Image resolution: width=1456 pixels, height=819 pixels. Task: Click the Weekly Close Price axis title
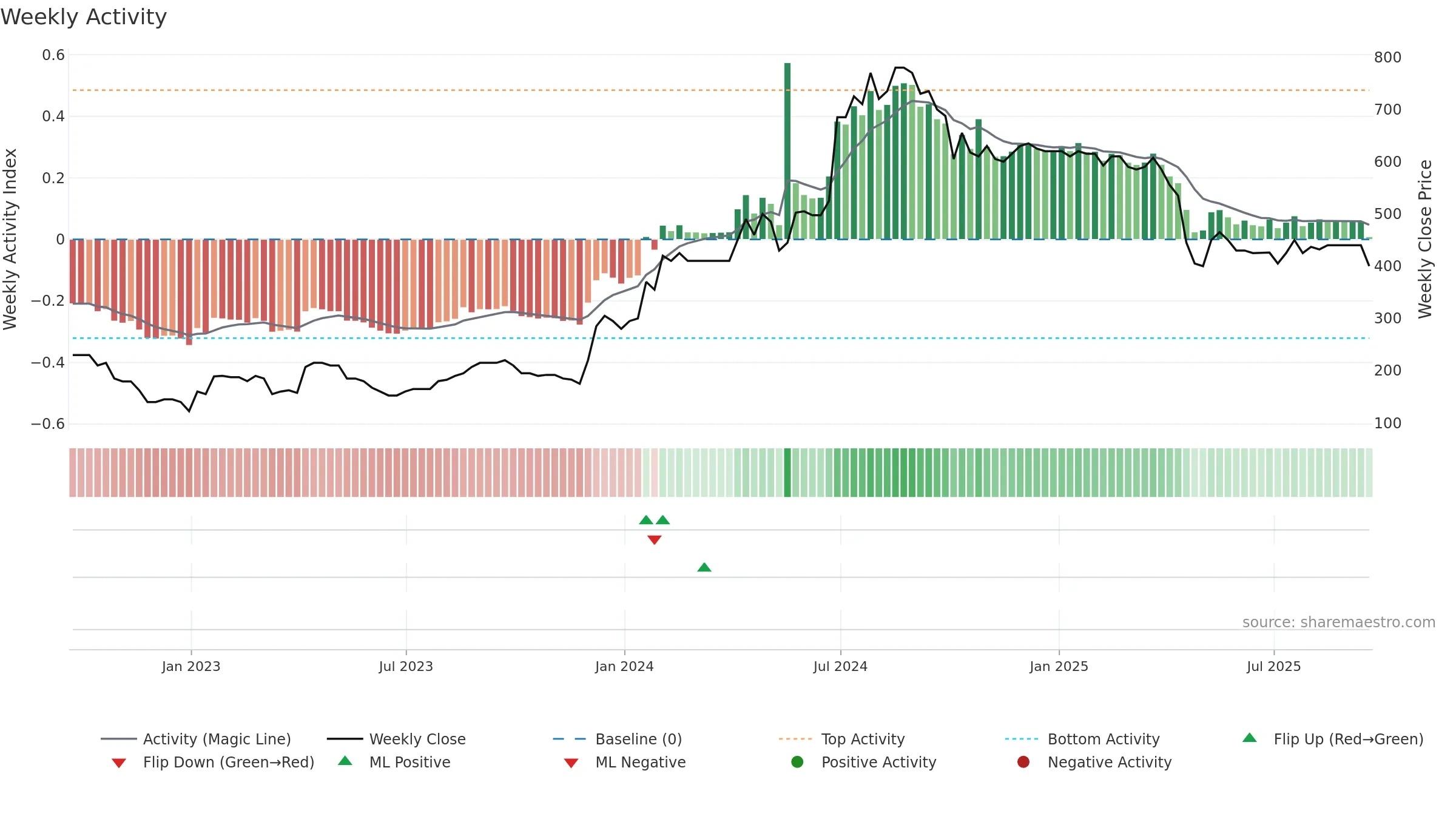click(1425, 239)
